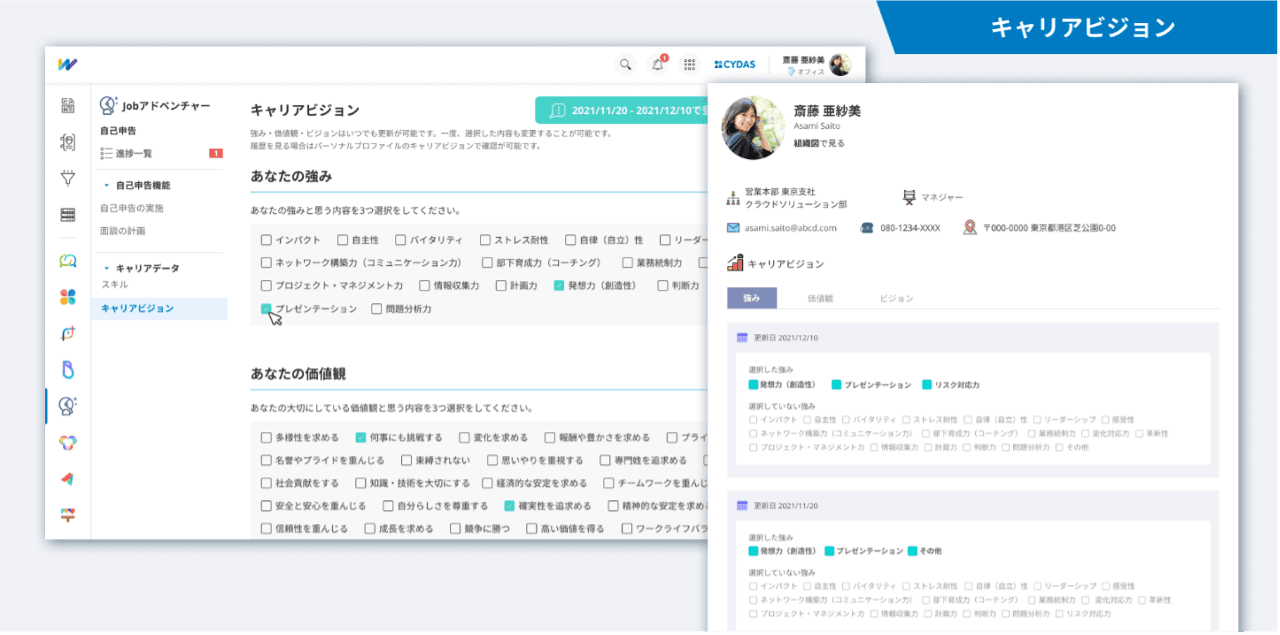
Task: Open スキル under キャリアデータ
Action: pyautogui.click(x=114, y=285)
